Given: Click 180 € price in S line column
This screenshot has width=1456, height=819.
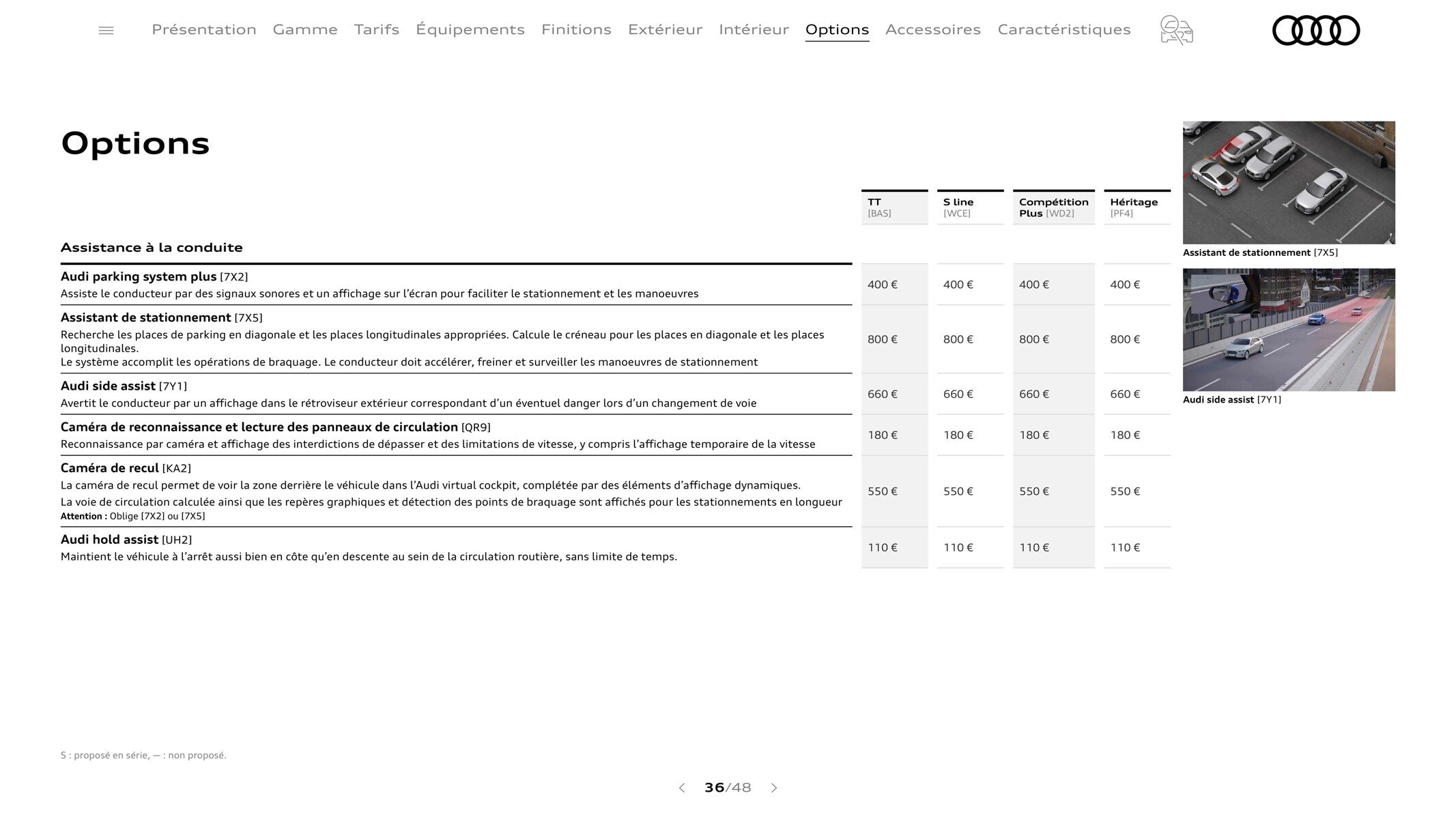Looking at the screenshot, I should tap(958, 435).
